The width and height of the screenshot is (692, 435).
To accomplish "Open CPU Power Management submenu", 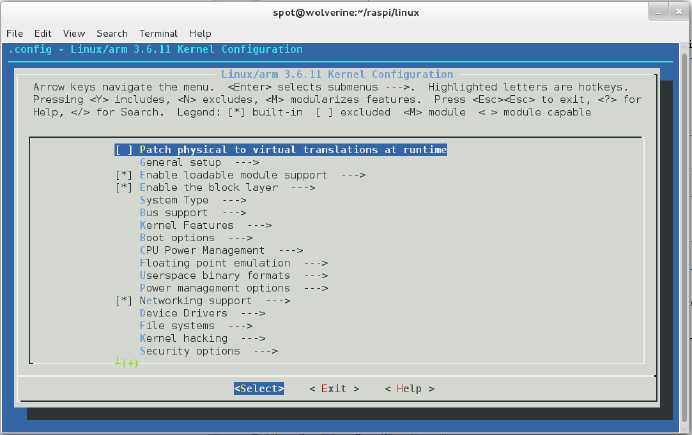I will point(221,251).
